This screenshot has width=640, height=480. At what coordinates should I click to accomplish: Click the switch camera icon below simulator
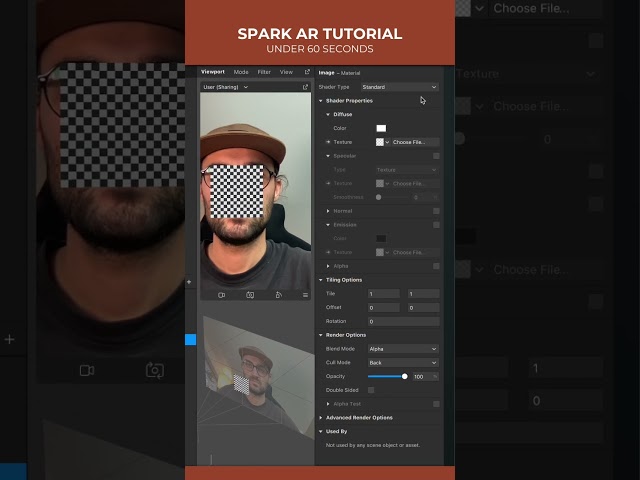click(x=250, y=295)
